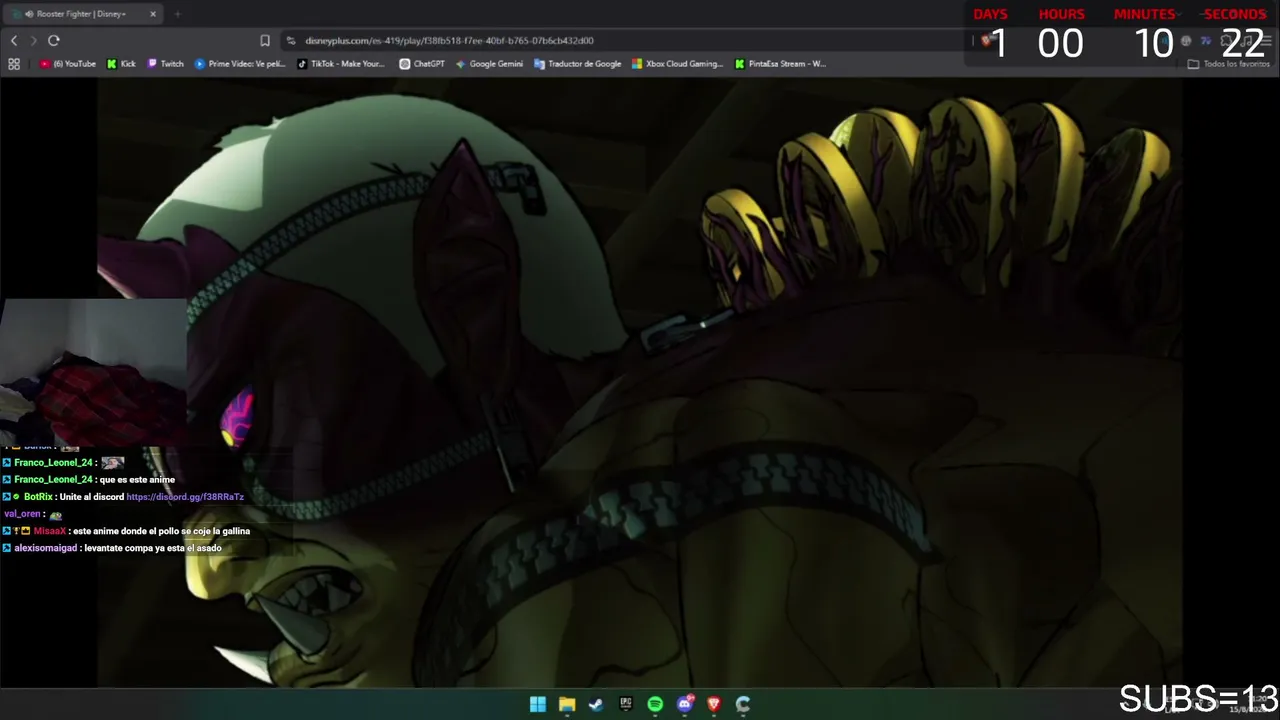This screenshot has height=720, width=1280.
Task: Open the TikTok bookmark
Action: pos(341,64)
